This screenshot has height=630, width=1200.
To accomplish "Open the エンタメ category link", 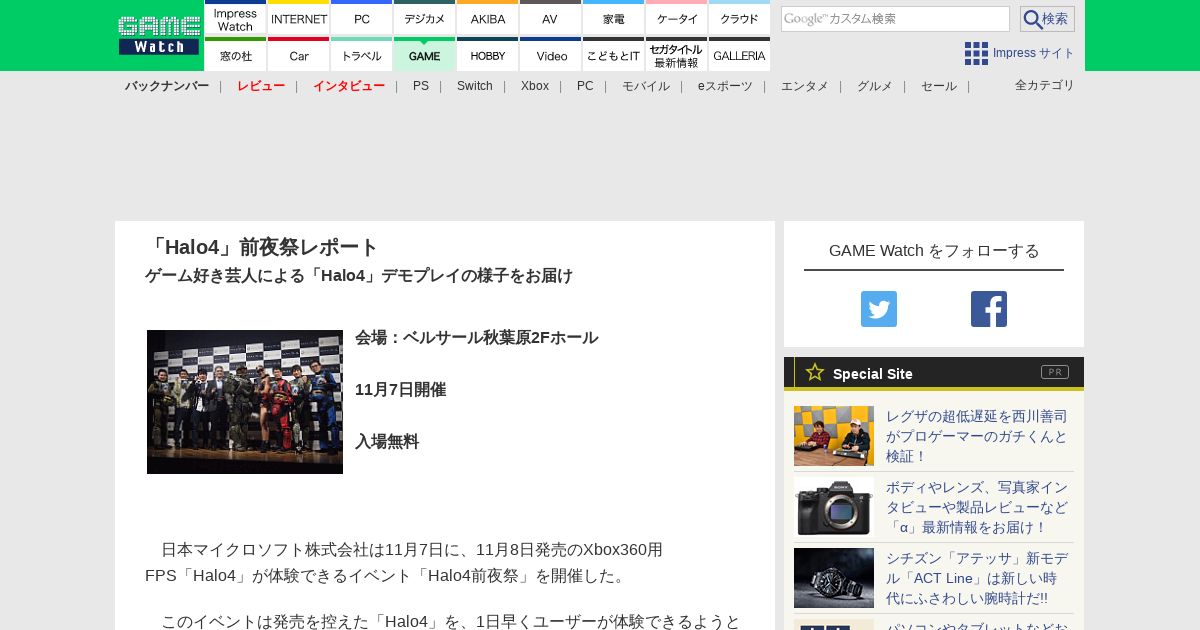I will coord(805,86).
